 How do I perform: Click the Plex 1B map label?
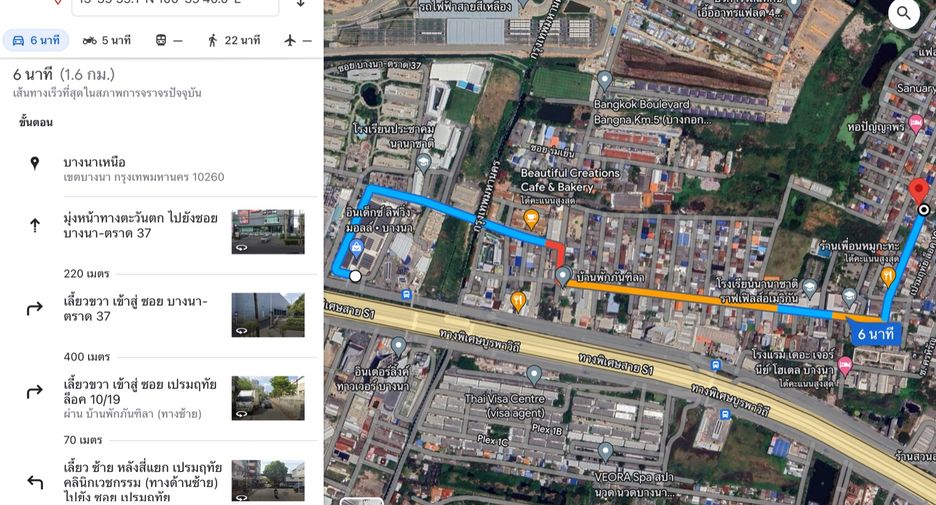point(547,429)
